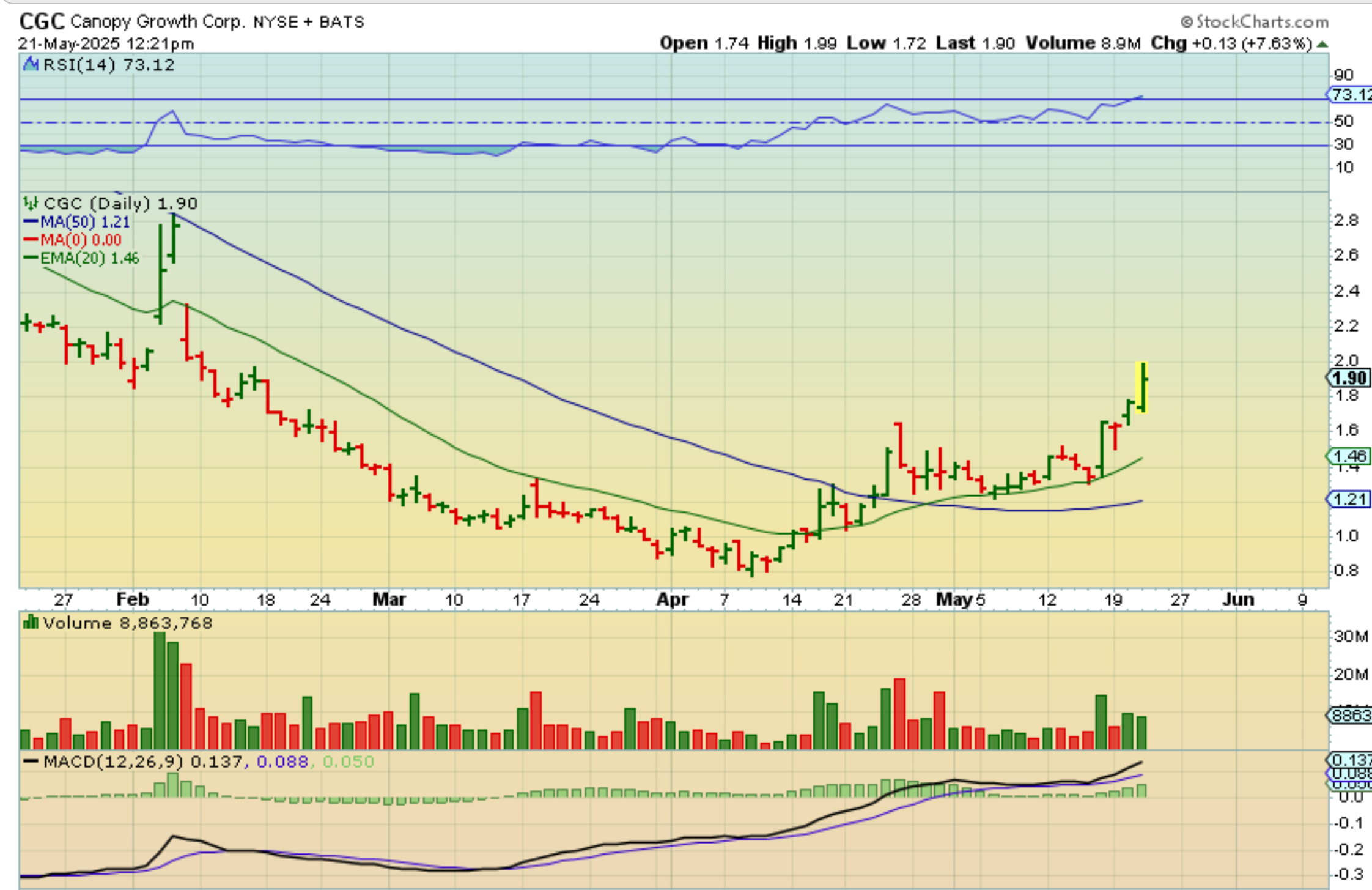Image resolution: width=1372 pixels, height=890 pixels.
Task: Click the CGC (Daily) price bars icon
Action: pos(31,202)
